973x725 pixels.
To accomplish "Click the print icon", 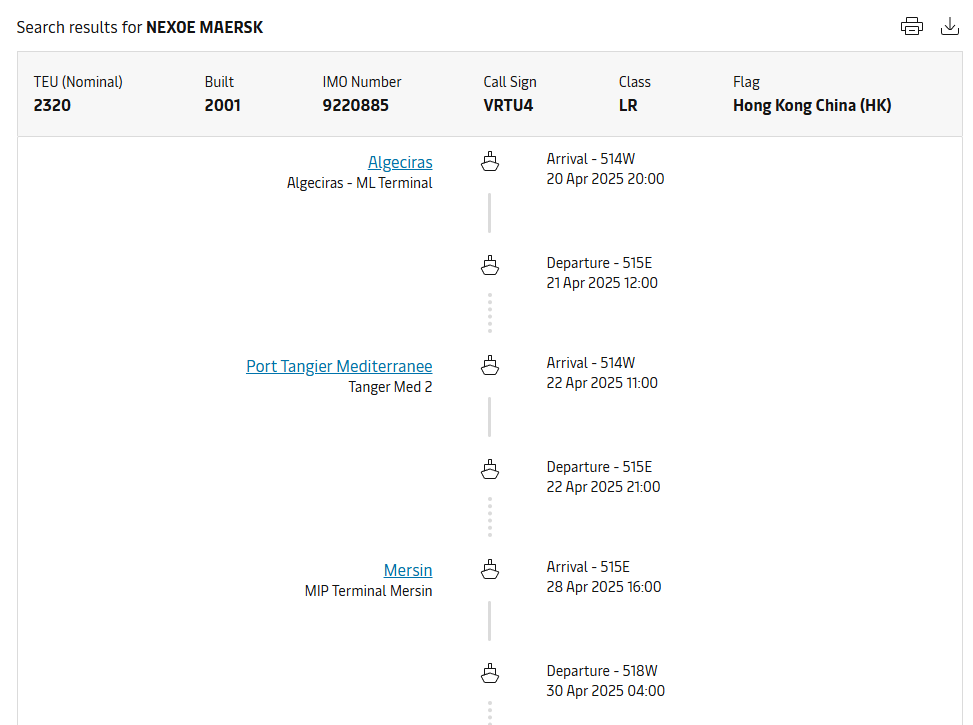I will [x=911, y=27].
